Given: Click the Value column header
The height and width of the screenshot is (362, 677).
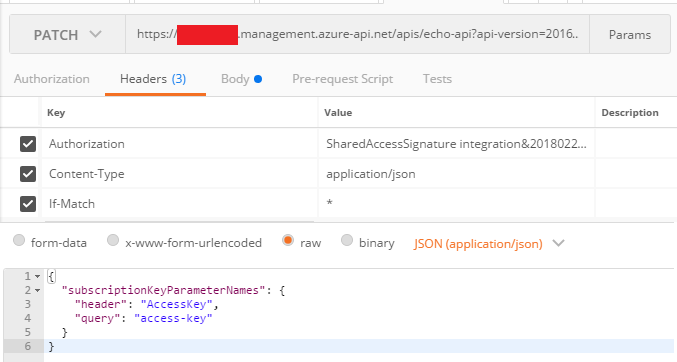Looking at the screenshot, I should 338,113.
